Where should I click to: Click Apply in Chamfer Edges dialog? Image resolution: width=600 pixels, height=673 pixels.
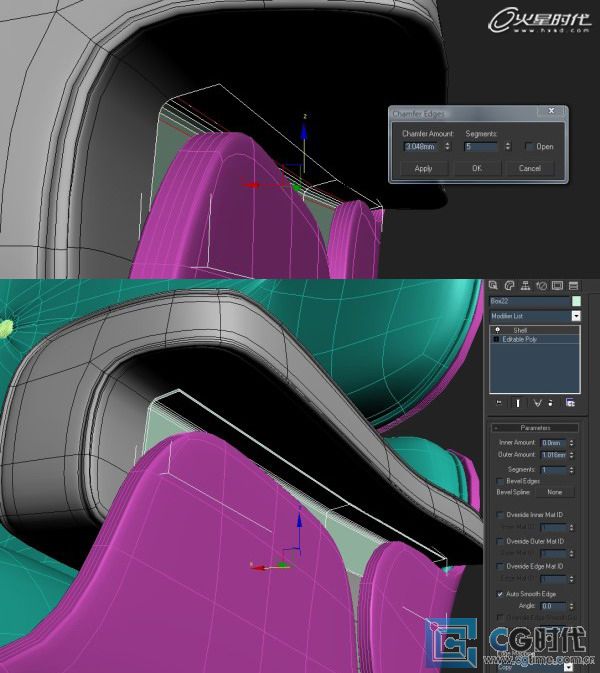(x=424, y=168)
